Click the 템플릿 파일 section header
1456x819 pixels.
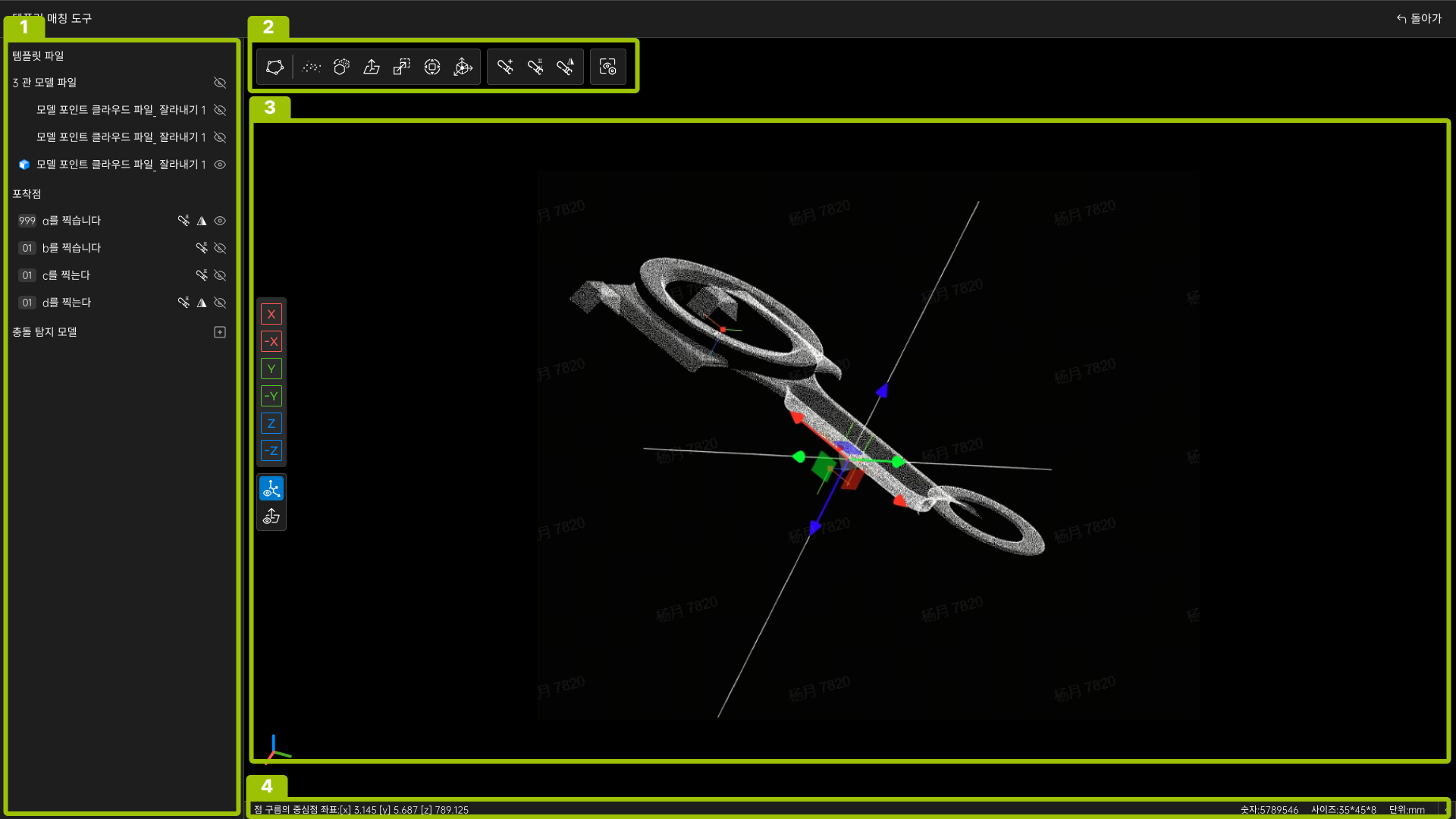point(38,56)
